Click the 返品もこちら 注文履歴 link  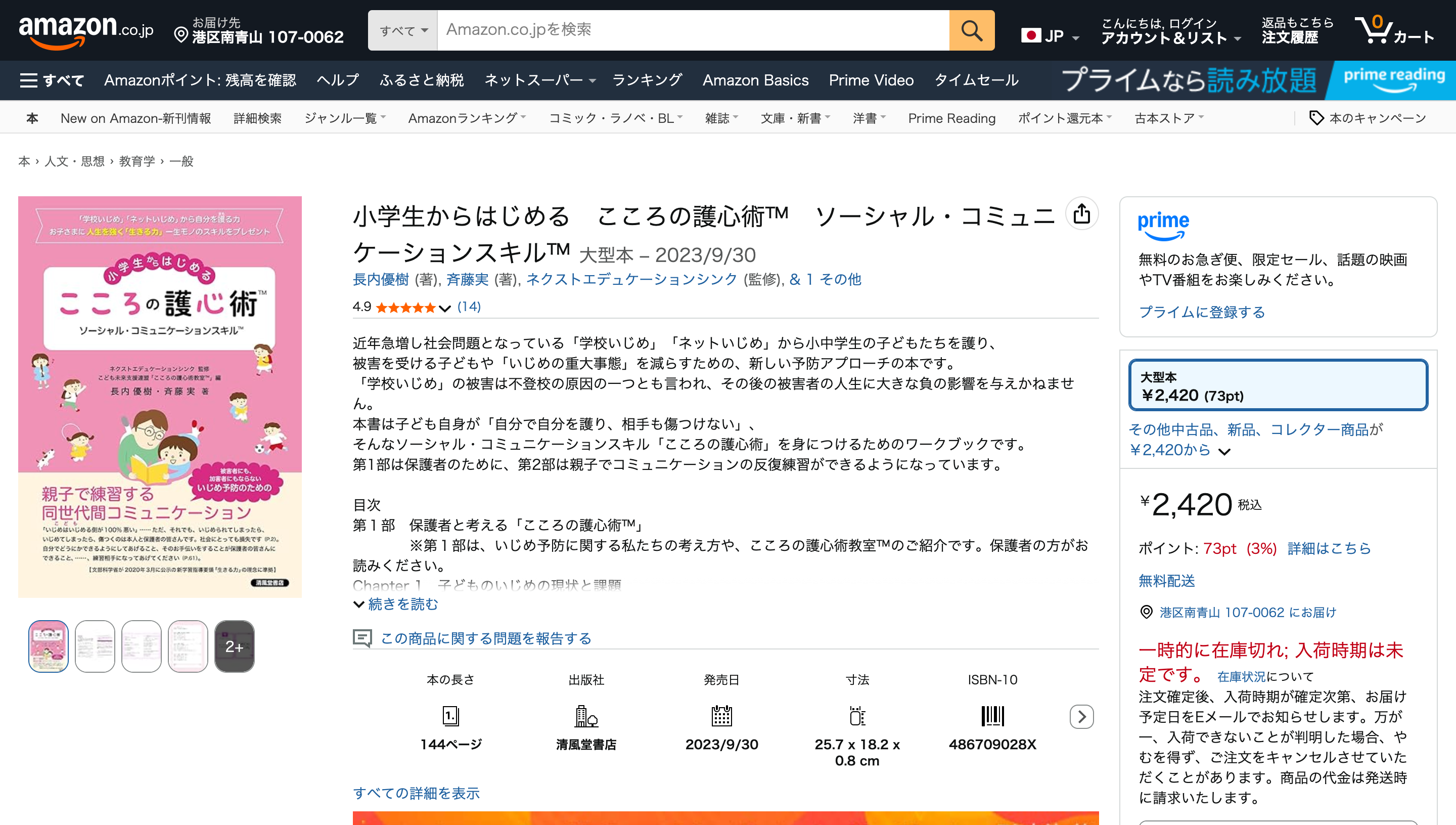(1297, 31)
